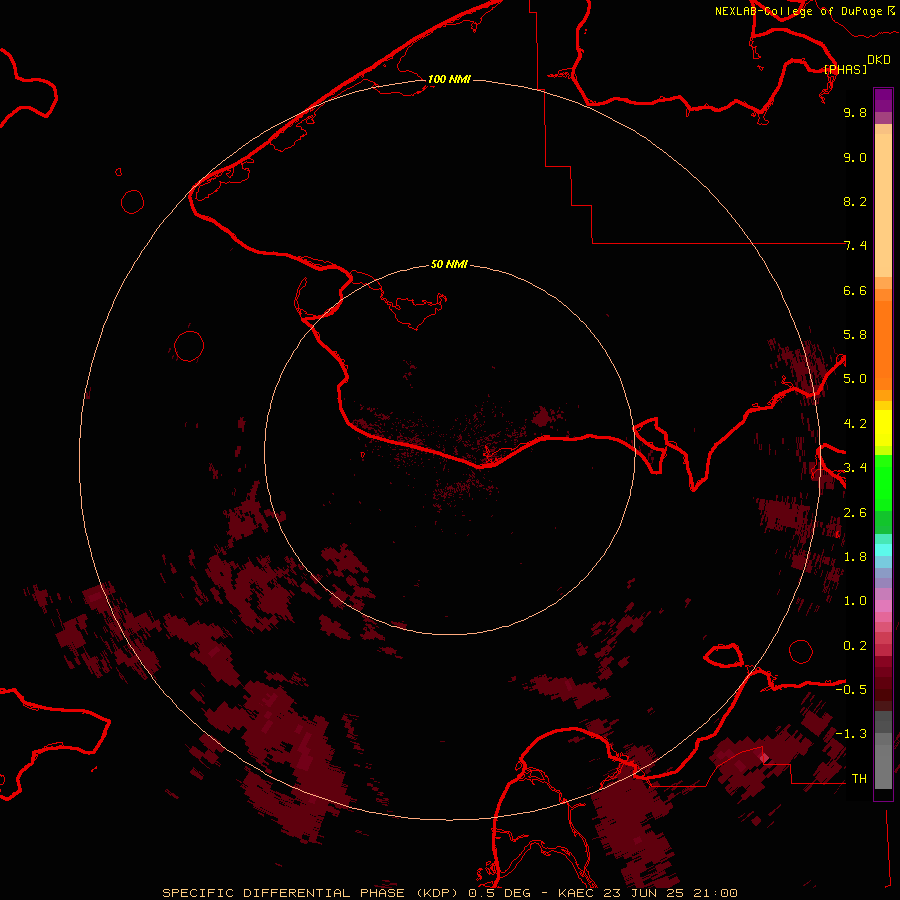Pick the orange segment of the color bar
Screen dimensions: 900x900
883,346
